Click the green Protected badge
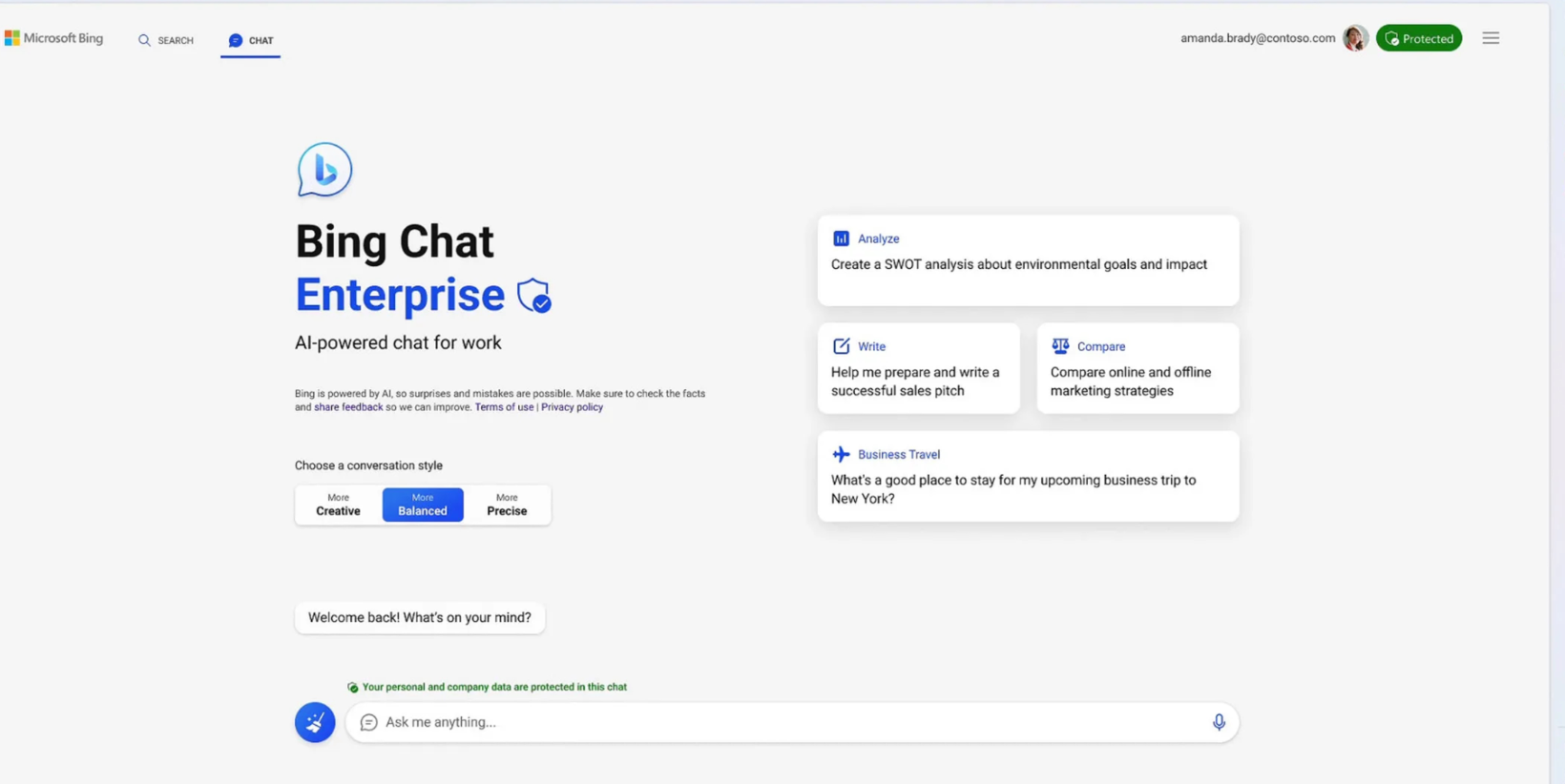The height and width of the screenshot is (784, 1565). (x=1419, y=38)
